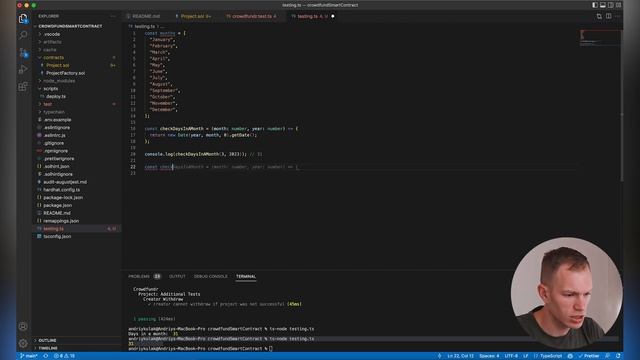Collapse CROWDFUNDSMARTCONTRACT root folder
The width and height of the screenshot is (640, 360).
77,26
